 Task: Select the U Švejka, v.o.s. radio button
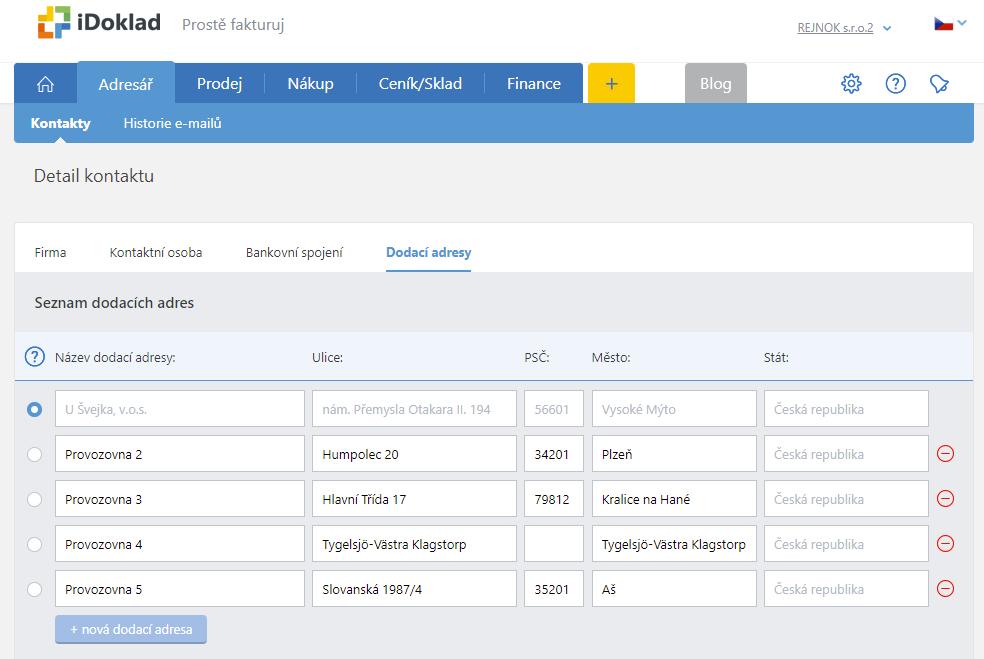[35, 409]
